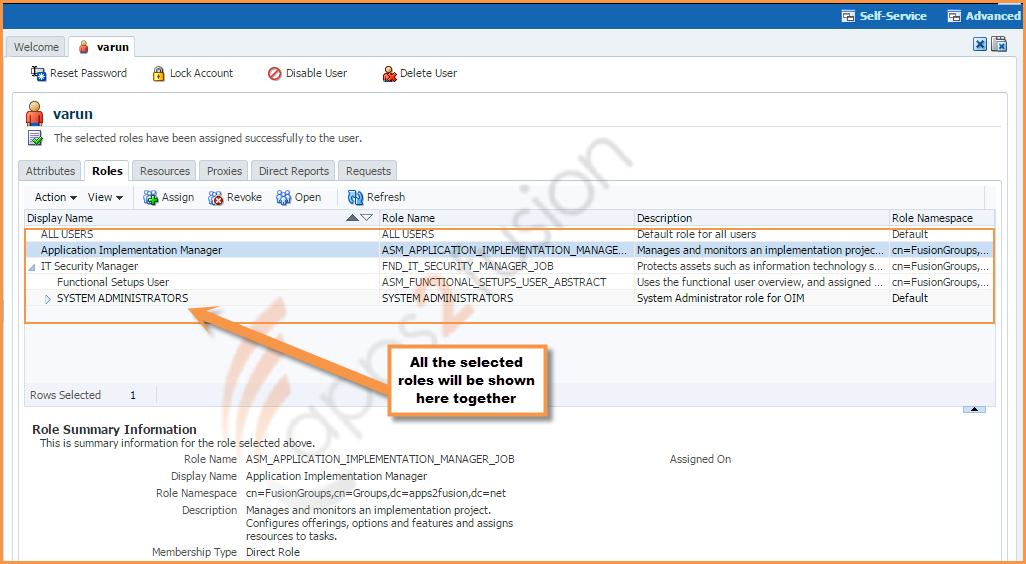Click the ASM_APPLICATION_IMPLEMENTATION_MANAGER_JOB value in summary

pyautogui.click(x=380, y=459)
